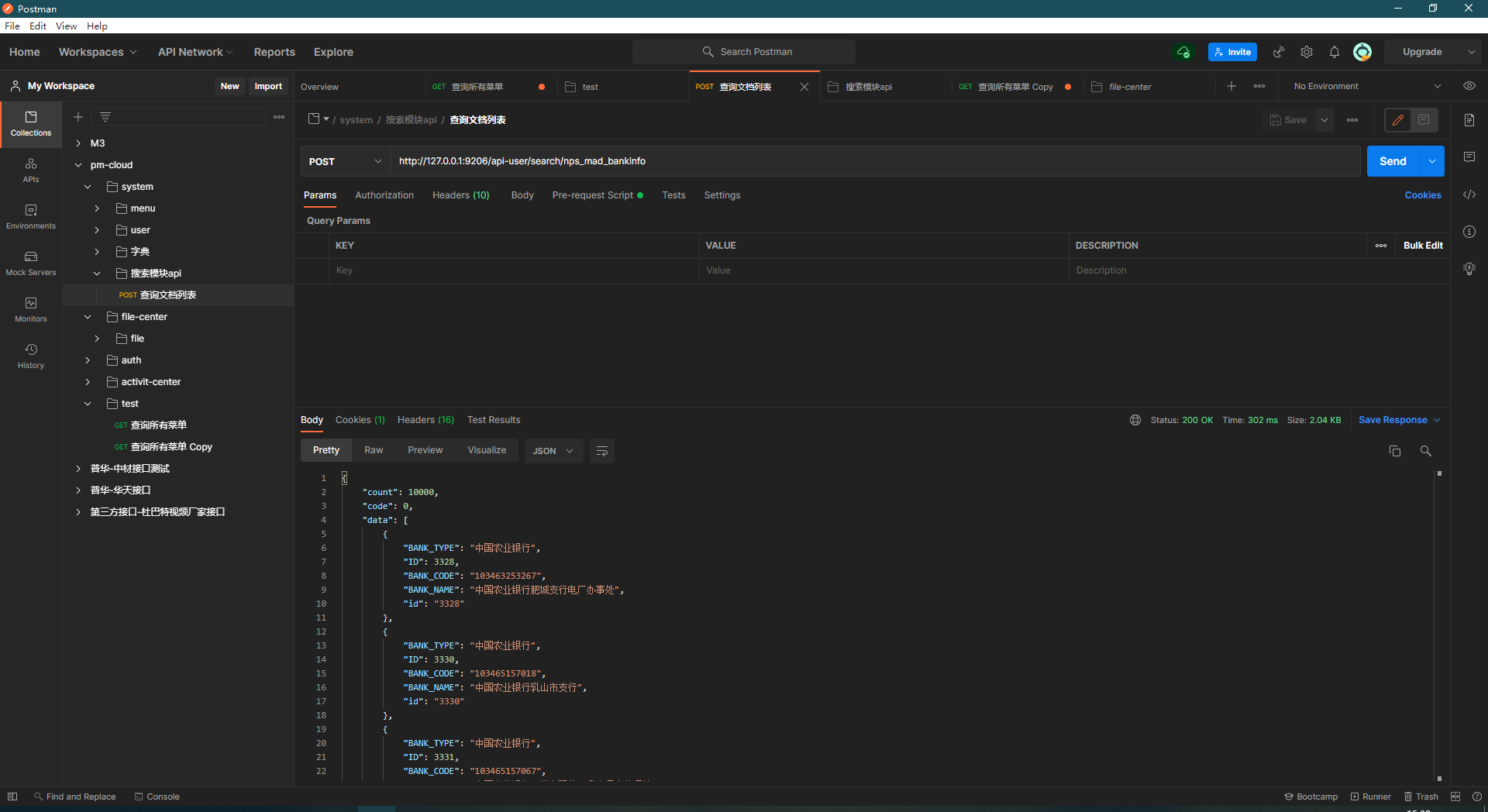The height and width of the screenshot is (812, 1488).
Task: Switch to the comment mode icon
Action: click(1424, 120)
